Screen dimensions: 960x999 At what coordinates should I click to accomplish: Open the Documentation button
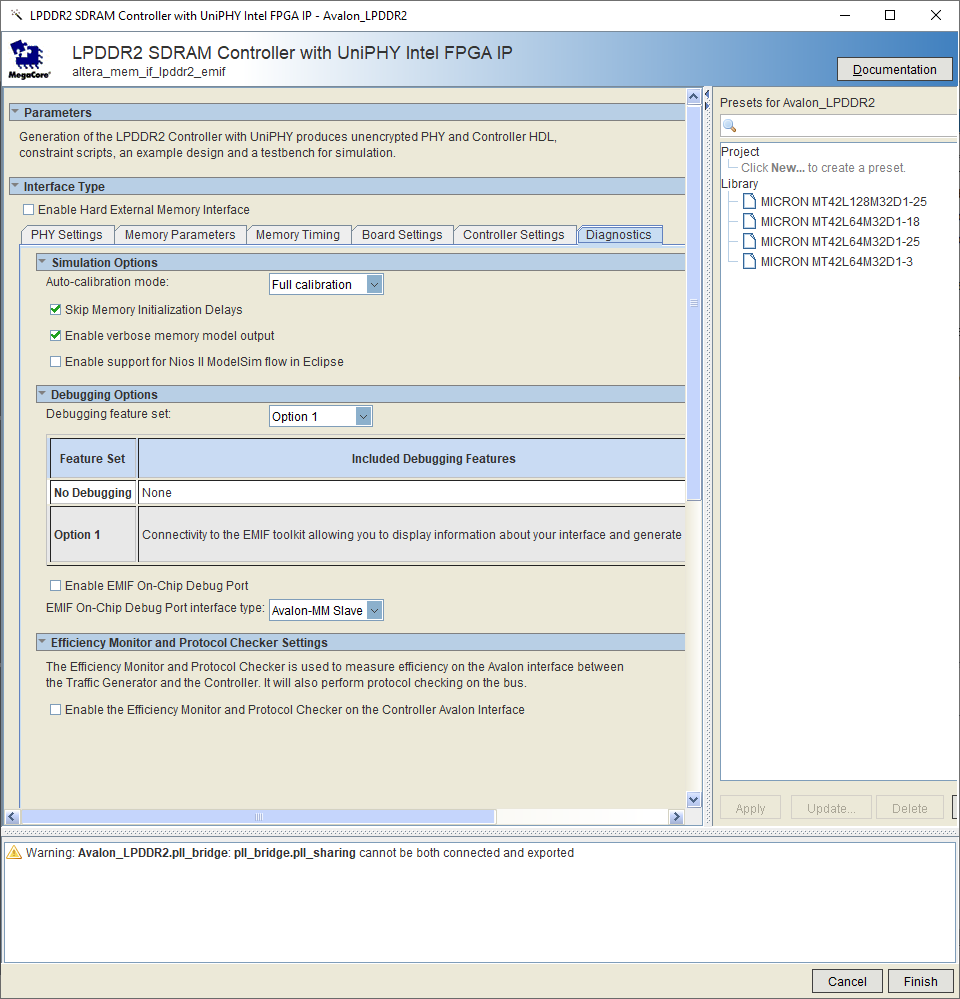(894, 69)
